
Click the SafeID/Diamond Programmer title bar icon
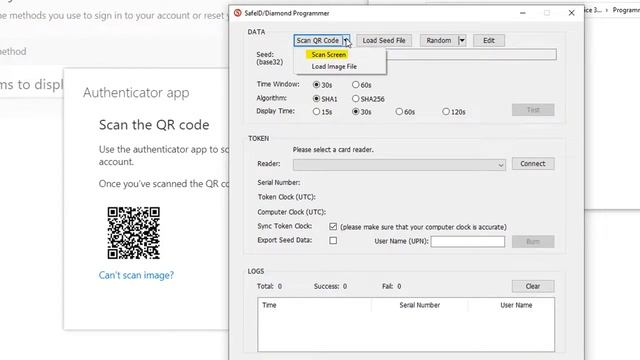point(238,13)
